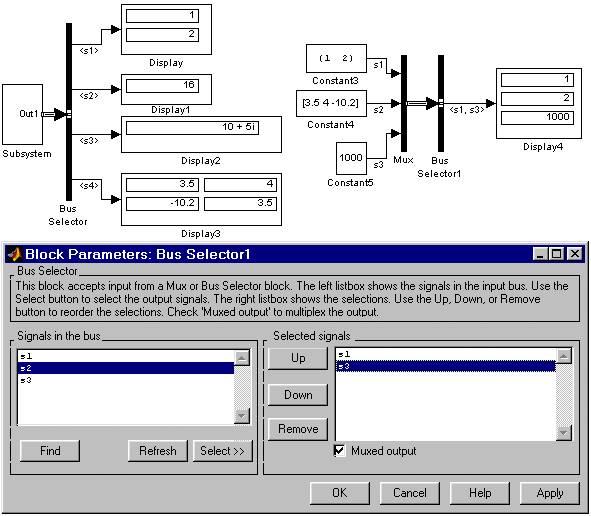Maximize the Block Parameters dialog

pyautogui.click(x=557, y=254)
